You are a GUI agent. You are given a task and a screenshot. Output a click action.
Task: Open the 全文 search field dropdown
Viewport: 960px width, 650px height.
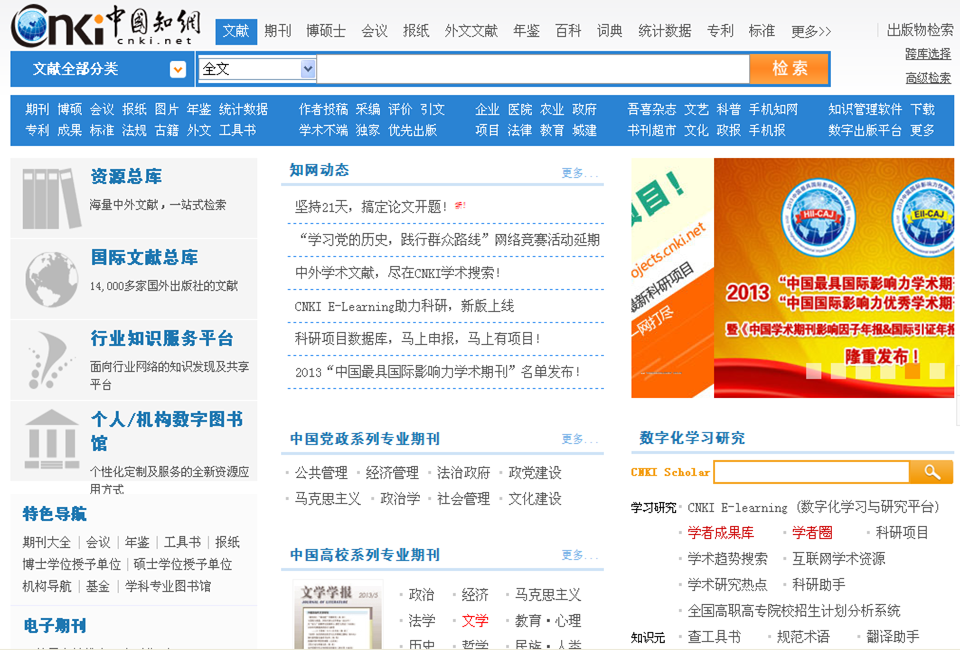click(x=308, y=69)
